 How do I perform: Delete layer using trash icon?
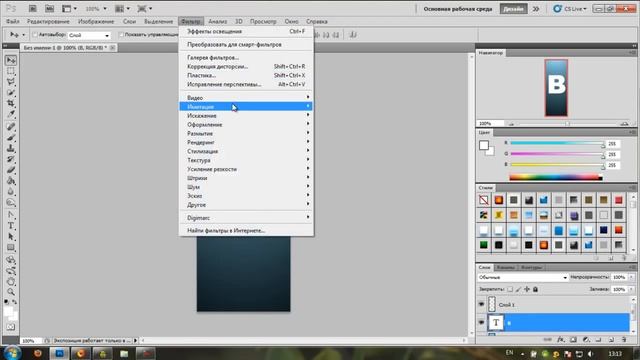point(624,339)
